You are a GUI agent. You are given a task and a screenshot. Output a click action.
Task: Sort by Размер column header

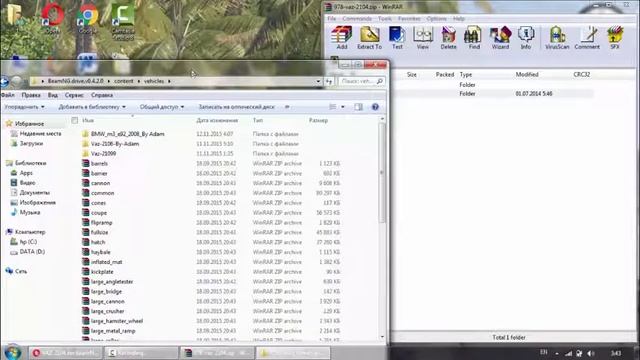pyautogui.click(x=318, y=120)
